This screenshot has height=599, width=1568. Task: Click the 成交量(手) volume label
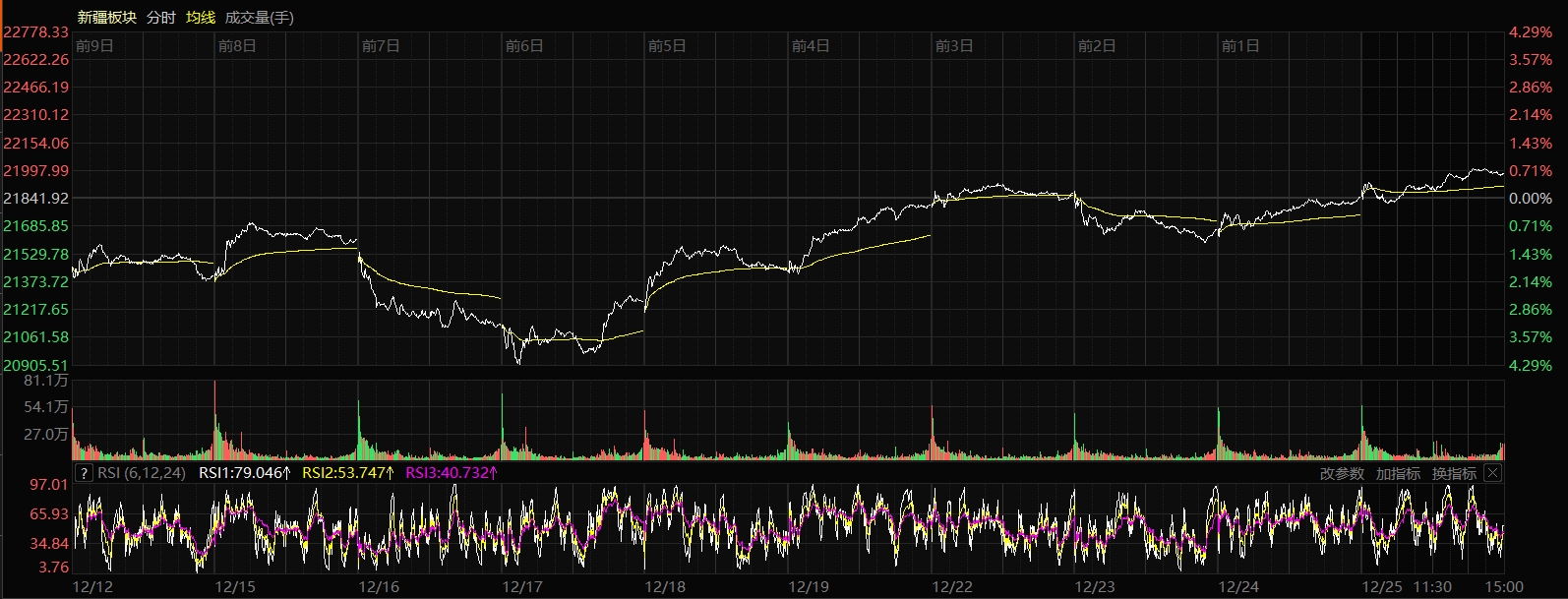coord(259,18)
